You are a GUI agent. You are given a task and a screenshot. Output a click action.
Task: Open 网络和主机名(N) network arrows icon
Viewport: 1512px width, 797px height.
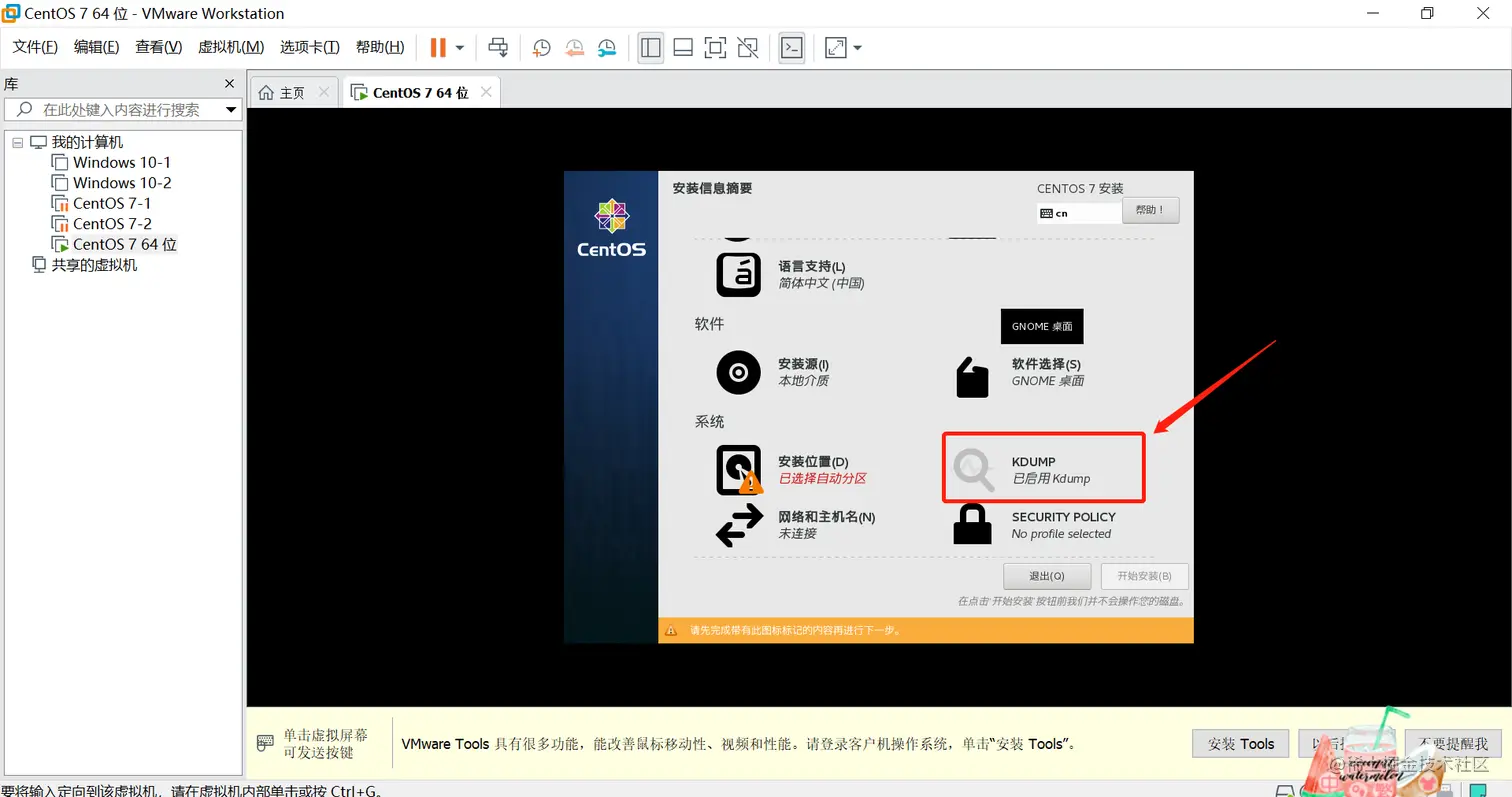[739, 526]
